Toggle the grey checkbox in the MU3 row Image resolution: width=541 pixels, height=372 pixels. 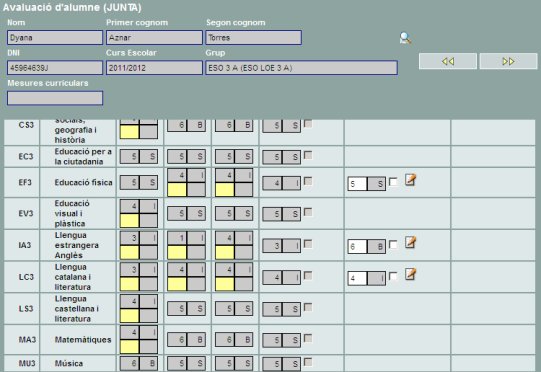pyautogui.click(x=308, y=362)
